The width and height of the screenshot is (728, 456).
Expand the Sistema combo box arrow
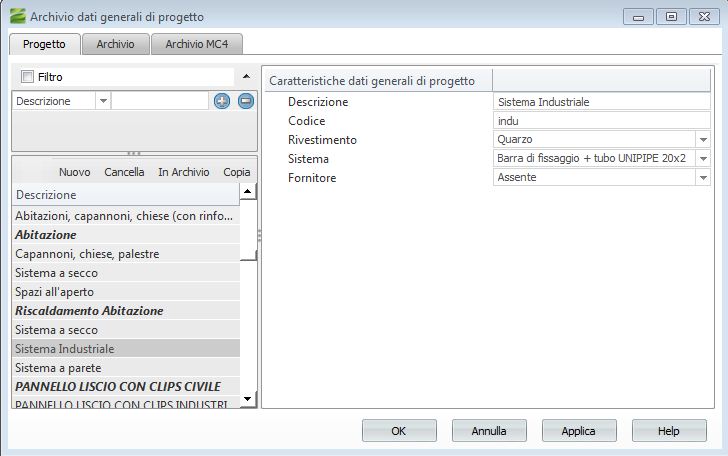coord(703,158)
